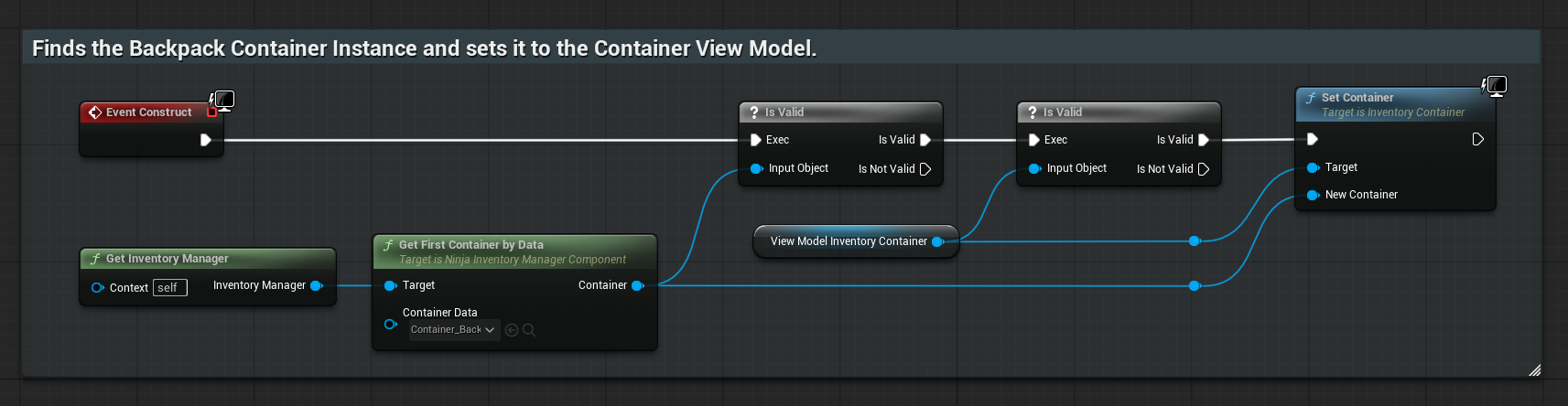Viewport: 1568px width, 406px height.
Task: Click the reroute node on the Container wire
Action: click(1195, 285)
